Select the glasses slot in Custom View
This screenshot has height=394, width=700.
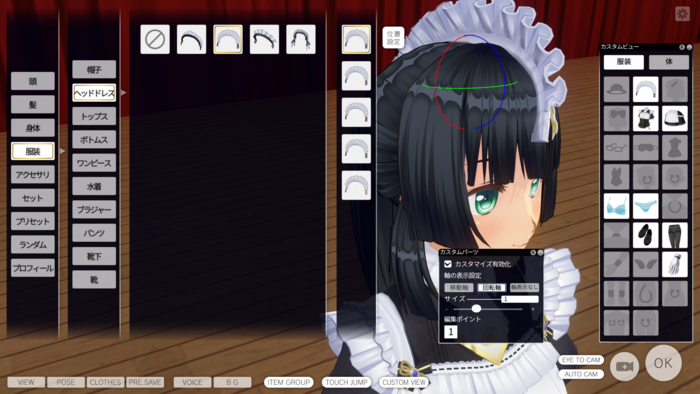(x=617, y=148)
